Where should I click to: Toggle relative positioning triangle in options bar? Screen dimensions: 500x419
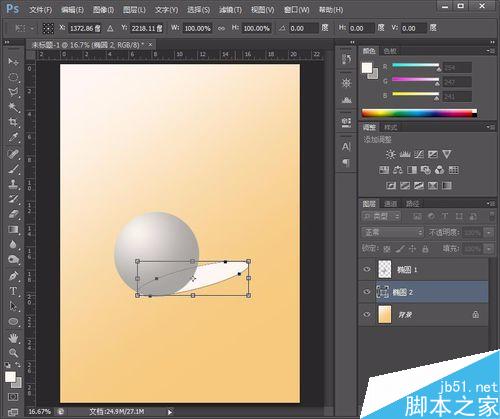coord(110,29)
